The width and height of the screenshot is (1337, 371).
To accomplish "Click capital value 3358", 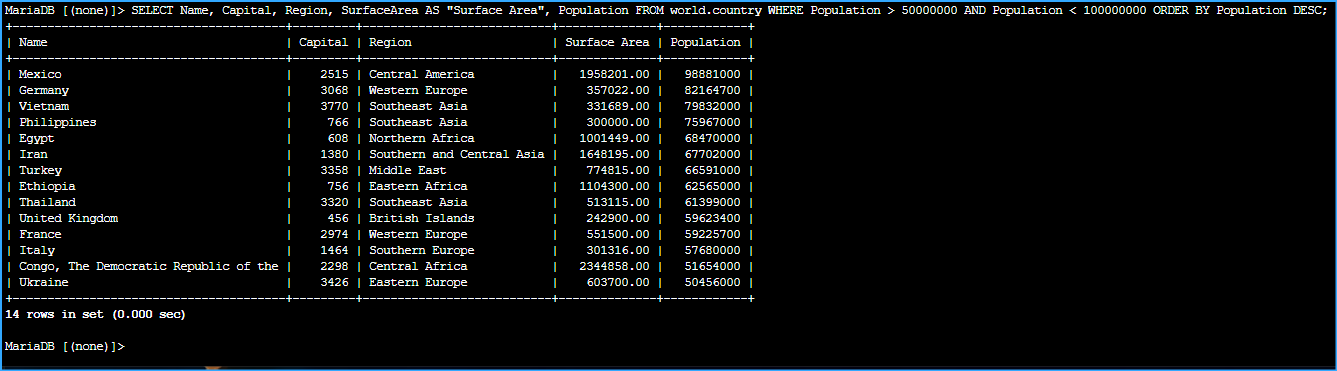I will 334,171.
